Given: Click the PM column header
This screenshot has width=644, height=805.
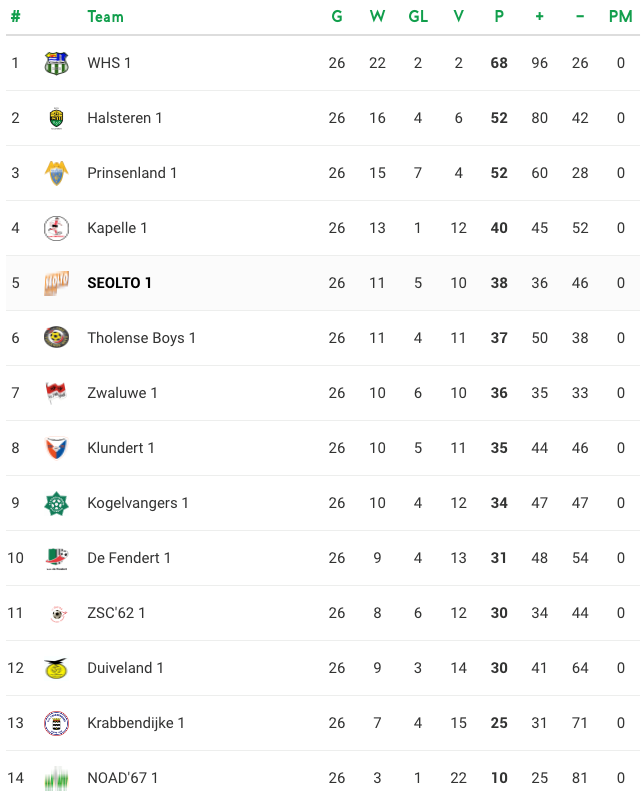Looking at the screenshot, I should (x=620, y=16).
